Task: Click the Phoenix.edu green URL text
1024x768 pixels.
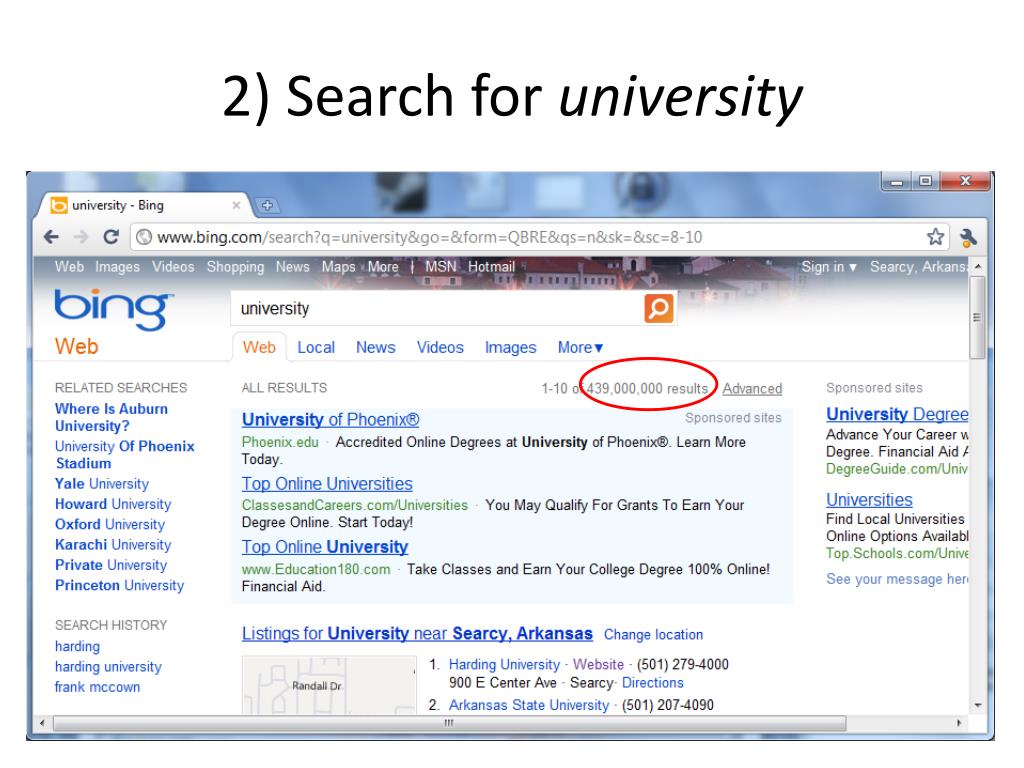Action: [x=280, y=442]
